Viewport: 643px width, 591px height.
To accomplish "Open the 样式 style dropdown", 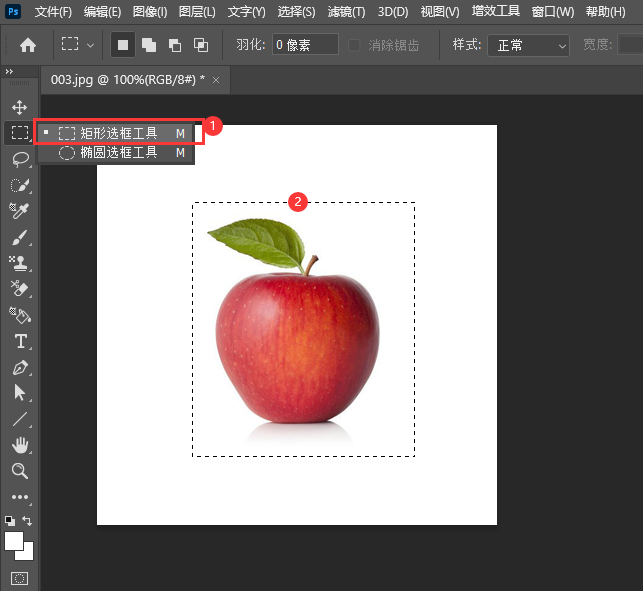I will coord(528,45).
